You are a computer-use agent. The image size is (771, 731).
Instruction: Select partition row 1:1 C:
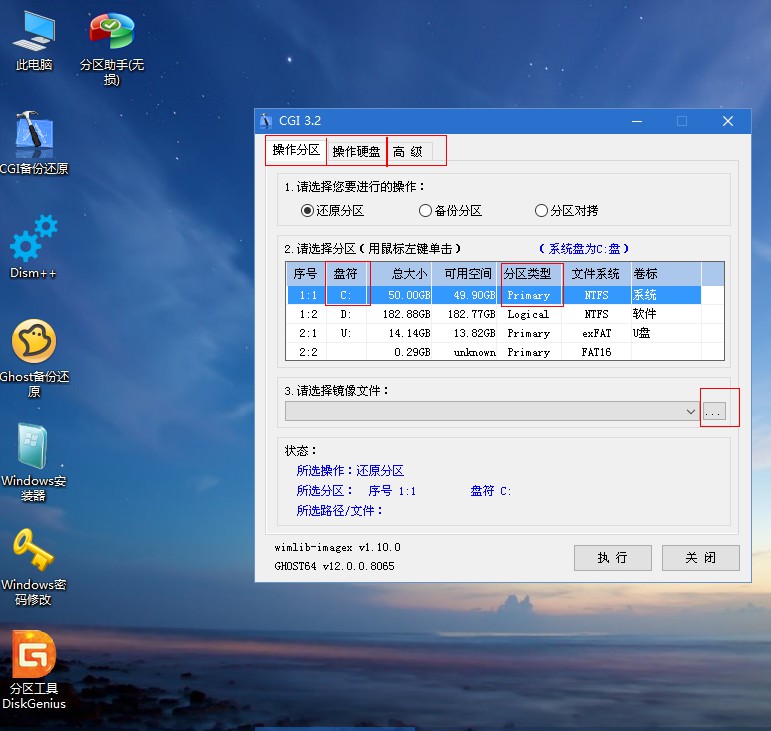tap(494, 295)
